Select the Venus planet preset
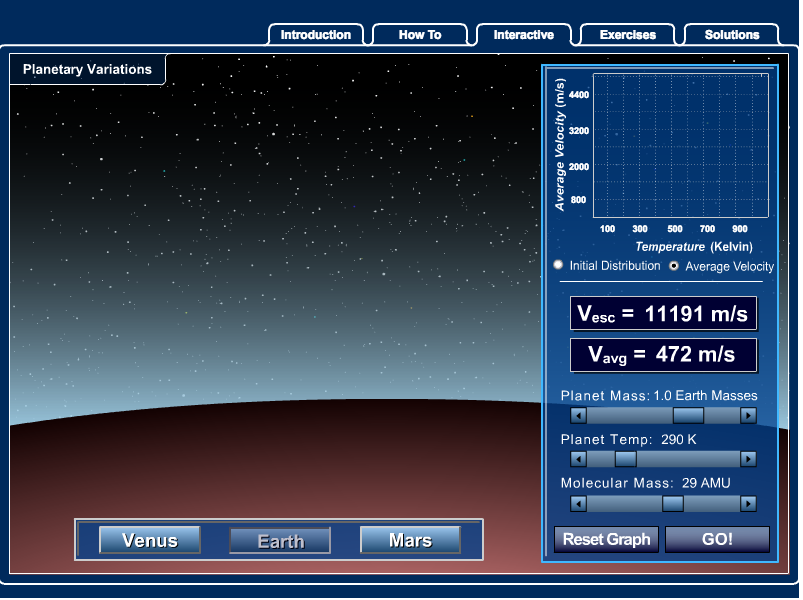803x600 pixels. (x=149, y=540)
